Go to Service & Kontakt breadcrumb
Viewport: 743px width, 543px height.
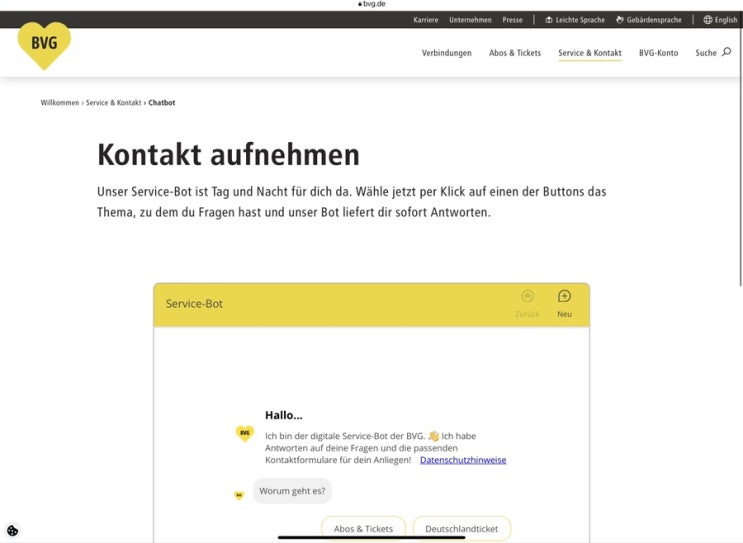tap(113, 102)
